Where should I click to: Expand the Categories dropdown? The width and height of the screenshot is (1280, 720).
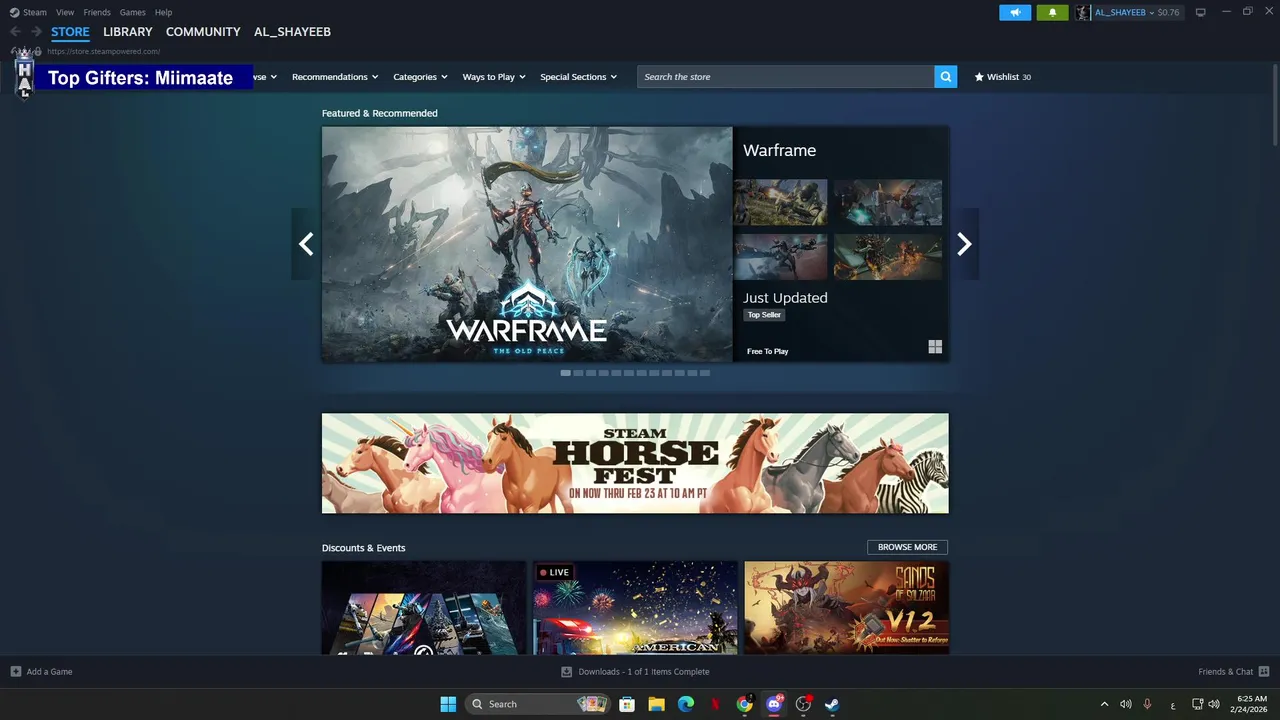pos(420,77)
